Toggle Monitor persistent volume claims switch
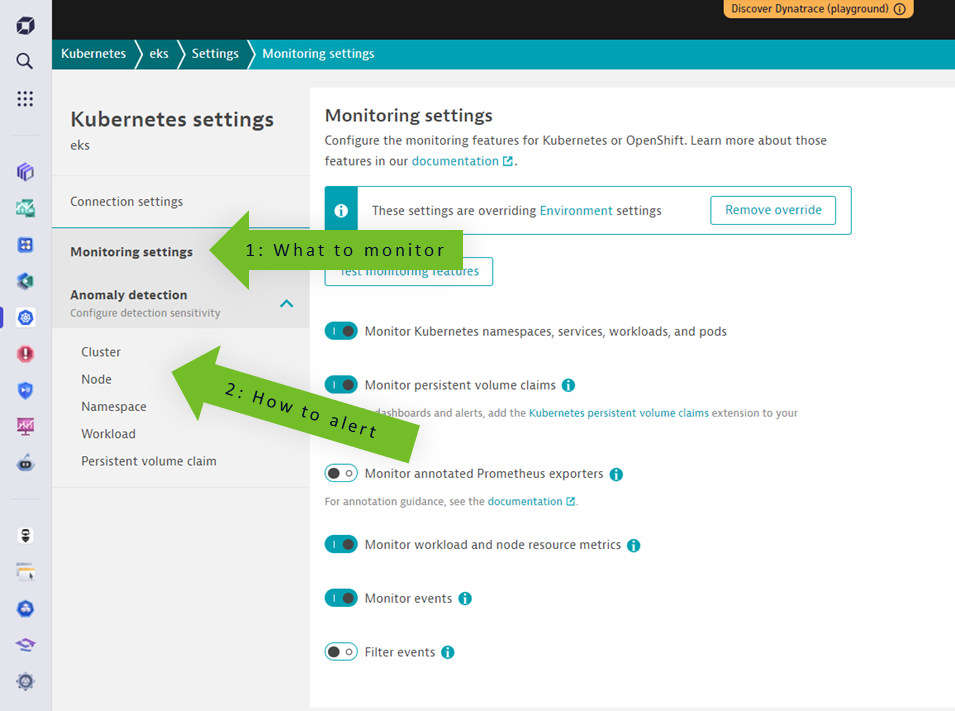Screen dimensions: 955x711 [x=341, y=385]
